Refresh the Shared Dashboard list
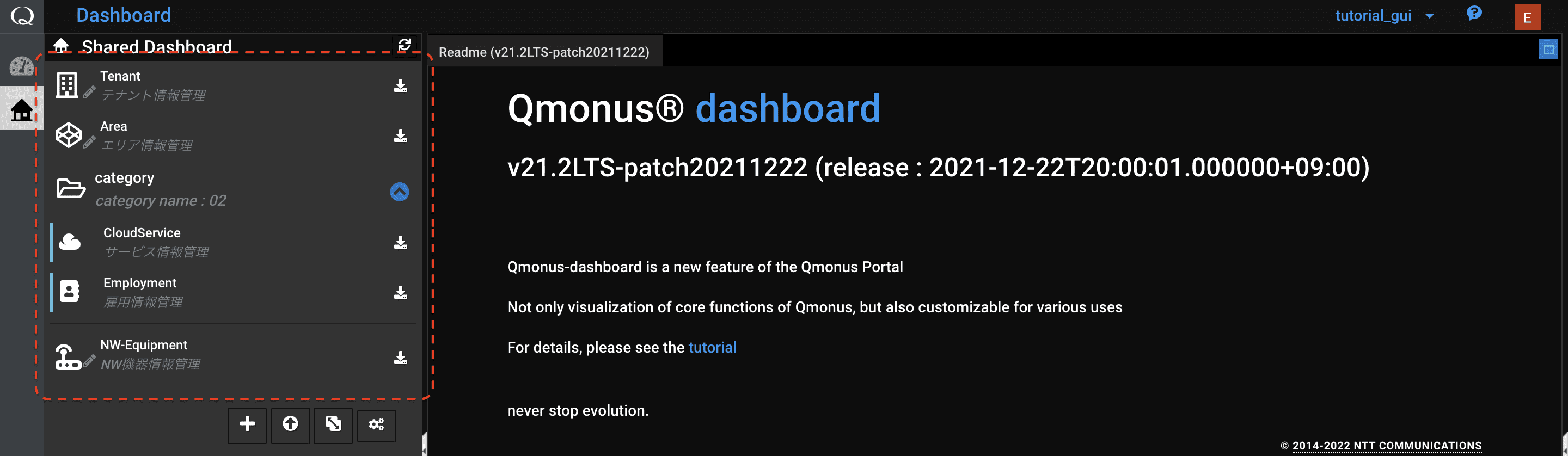The height and width of the screenshot is (456, 1568). (404, 45)
